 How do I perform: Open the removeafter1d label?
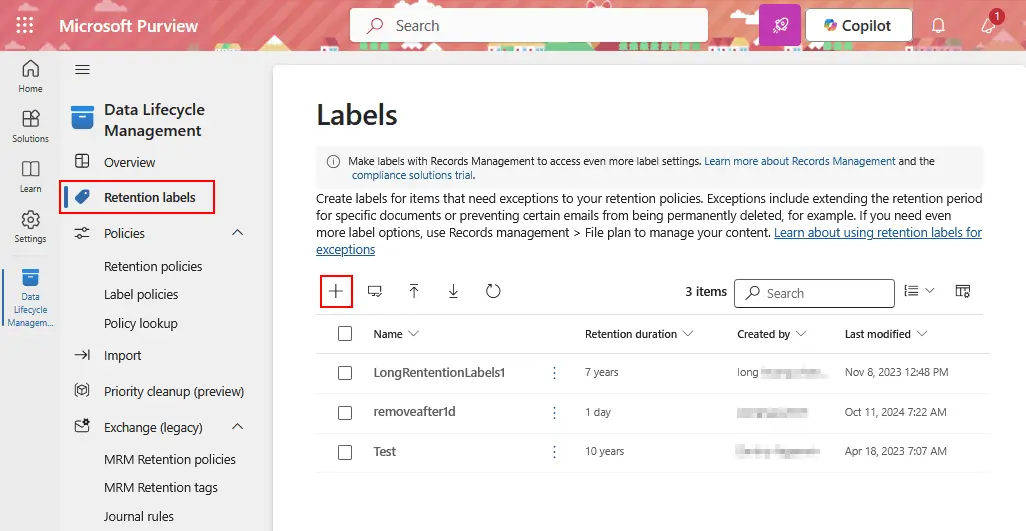pos(414,412)
